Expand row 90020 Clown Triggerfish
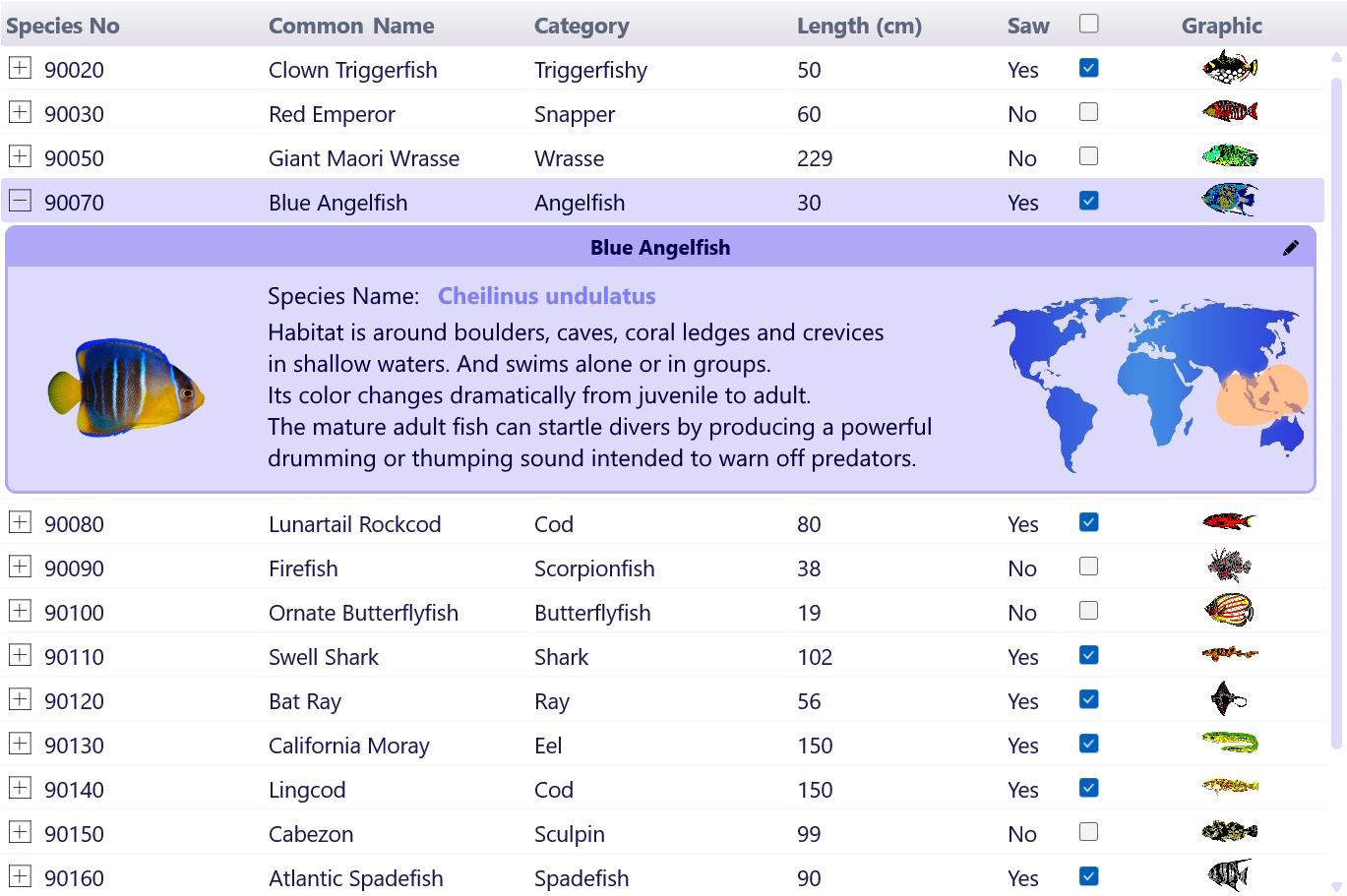 pos(20,68)
